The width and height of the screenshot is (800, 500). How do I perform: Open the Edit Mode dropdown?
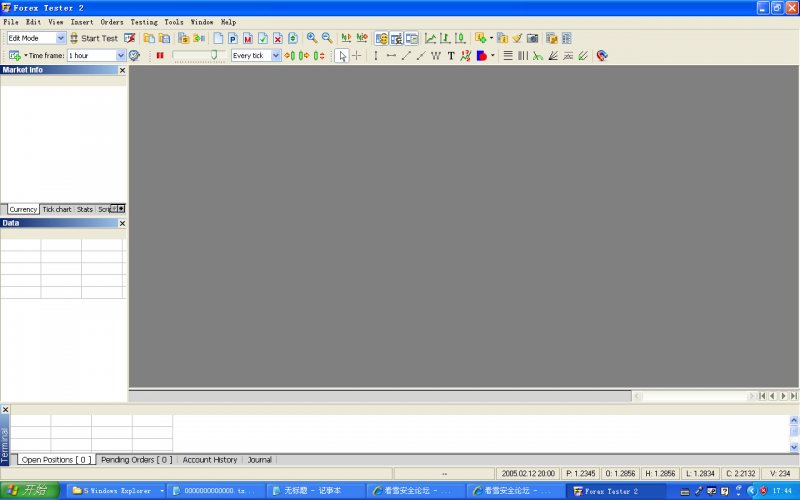click(61, 38)
